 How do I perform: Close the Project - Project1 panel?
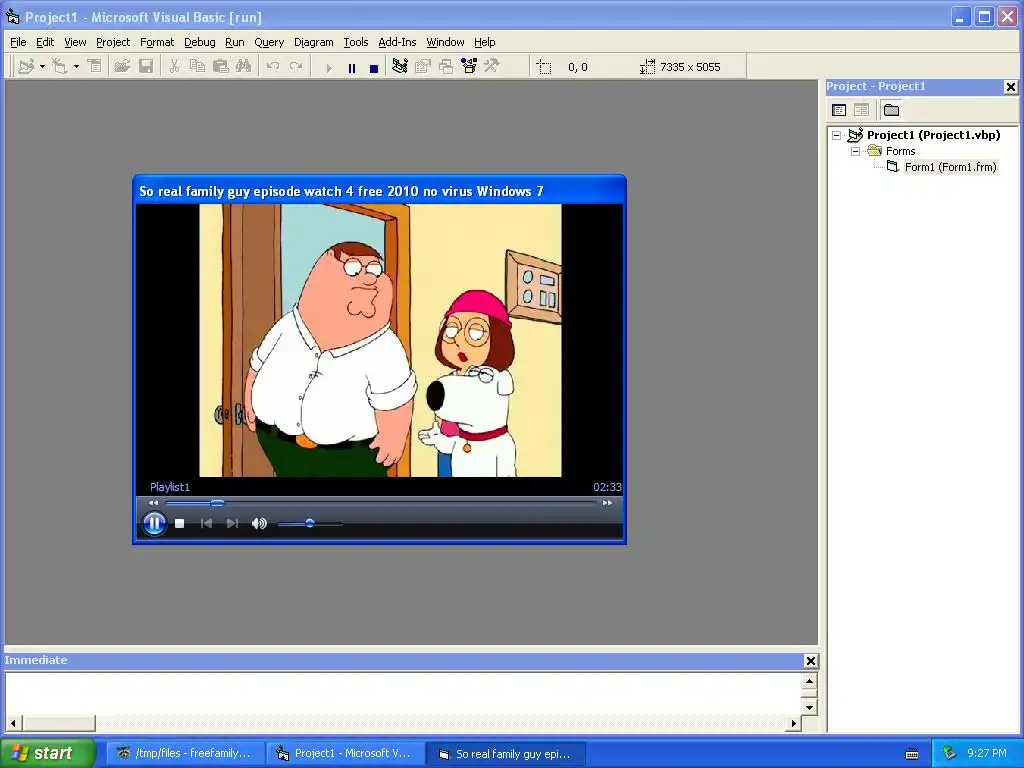point(1010,87)
